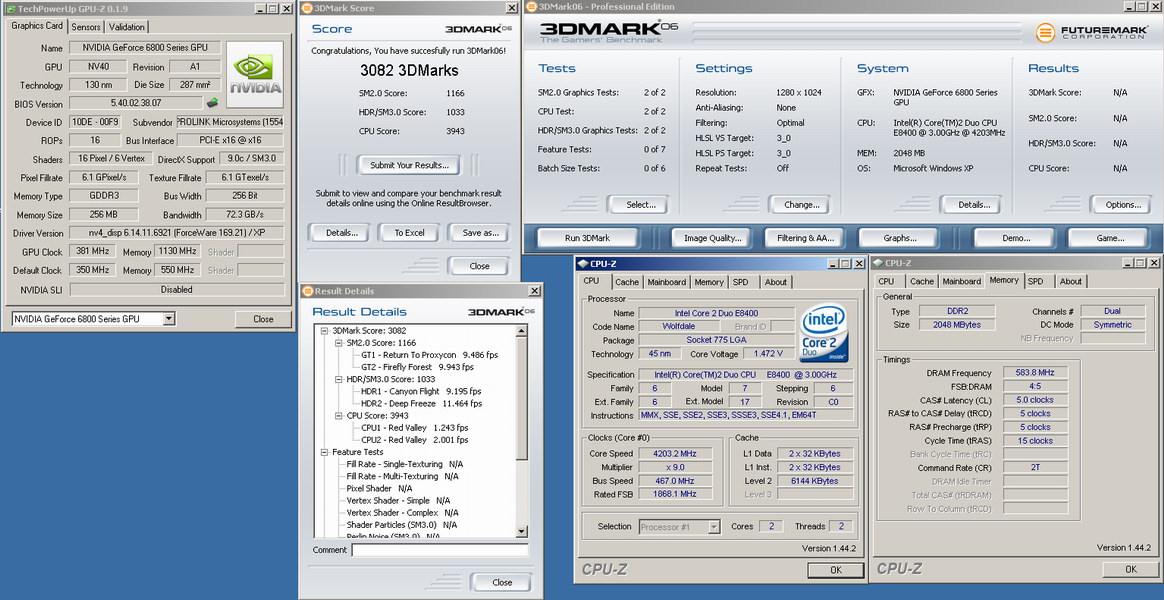This screenshot has height=600, width=1164.
Task: Click Close button in Result Details window
Action: 501,582
